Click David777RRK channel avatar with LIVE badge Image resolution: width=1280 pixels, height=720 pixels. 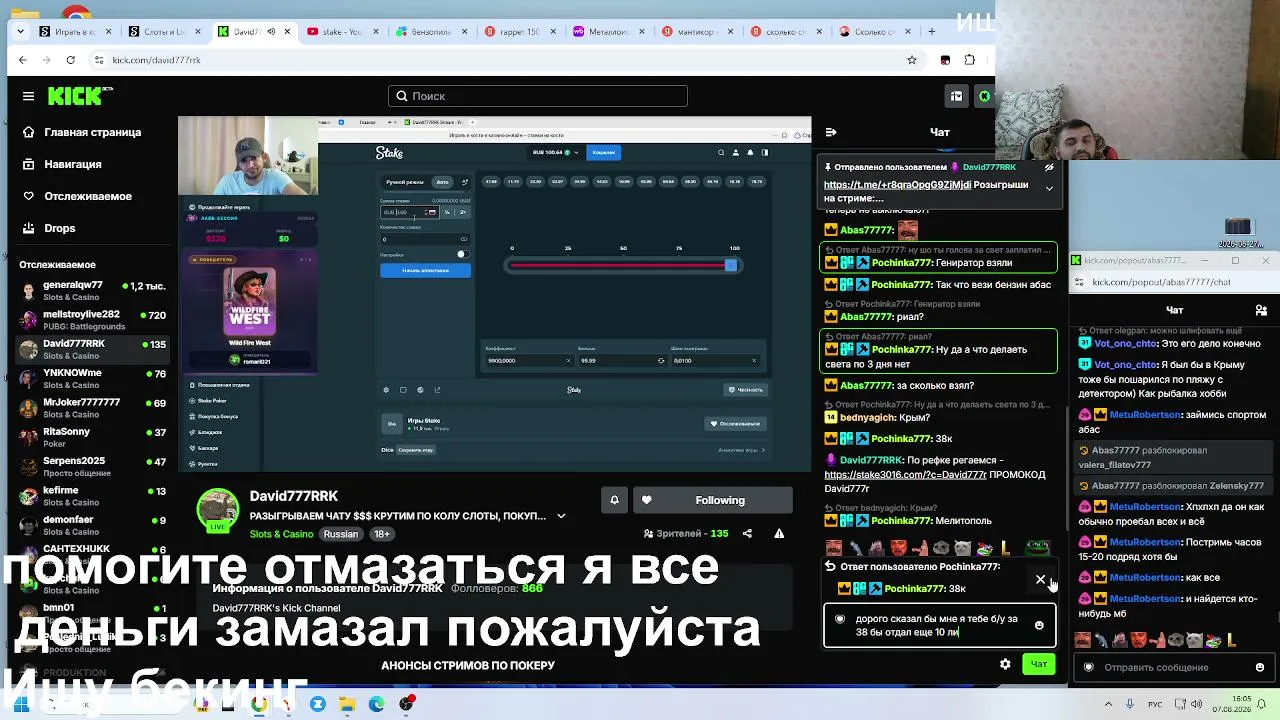point(218,510)
